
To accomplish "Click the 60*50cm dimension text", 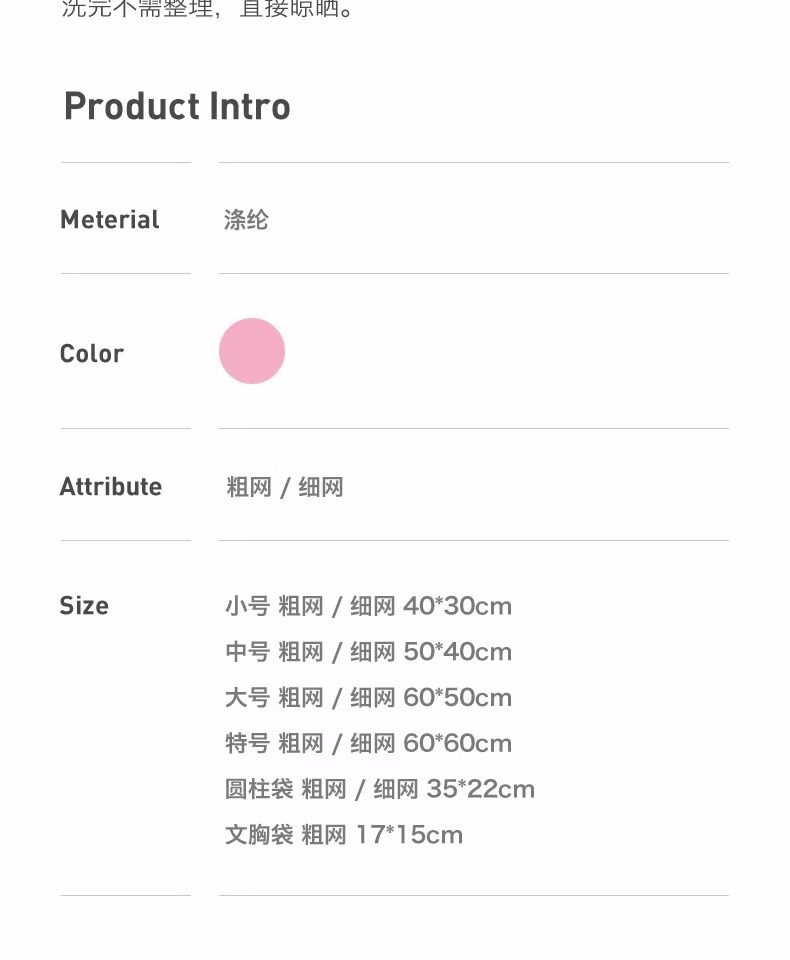I will click(457, 698).
